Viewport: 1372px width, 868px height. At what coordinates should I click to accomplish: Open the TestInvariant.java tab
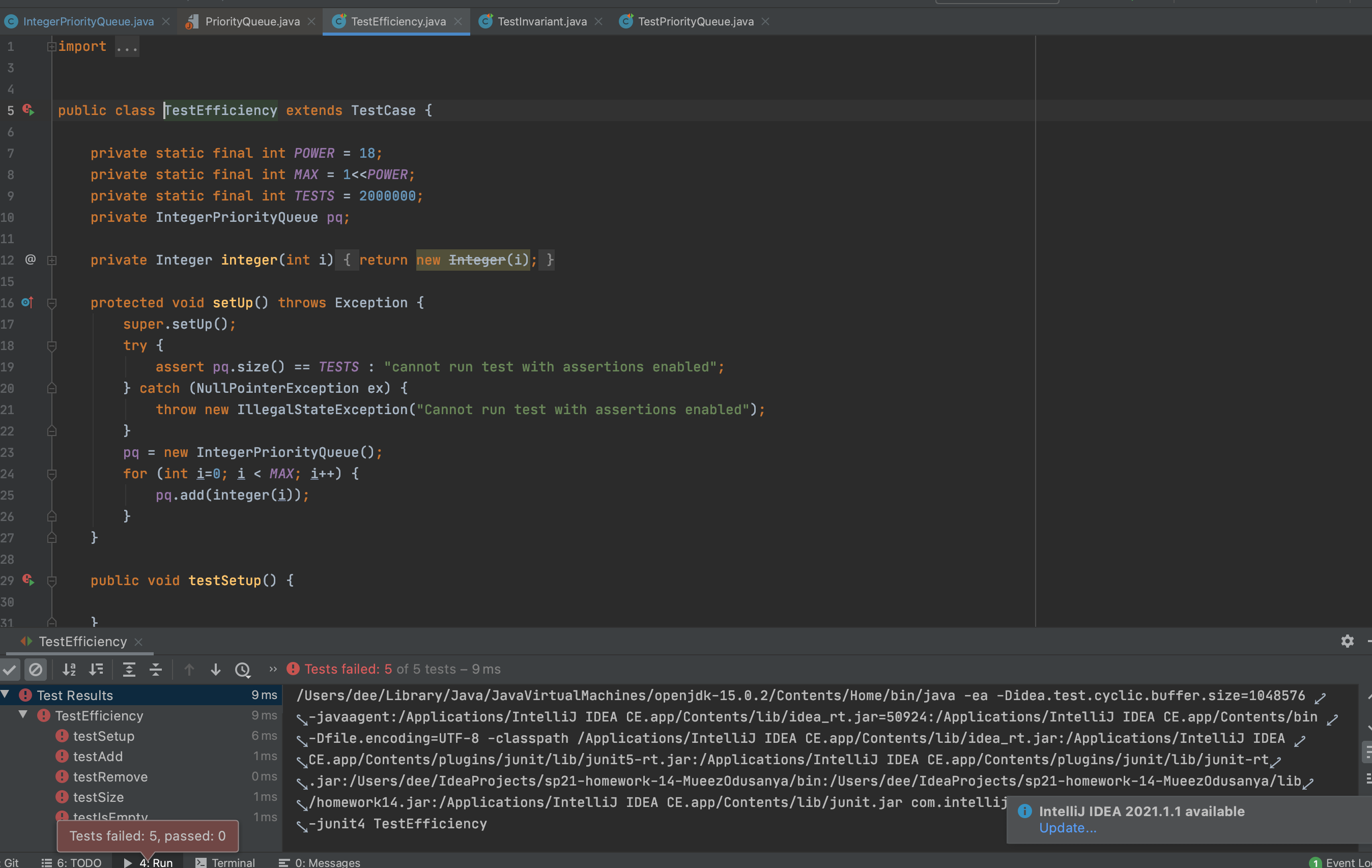(541, 22)
